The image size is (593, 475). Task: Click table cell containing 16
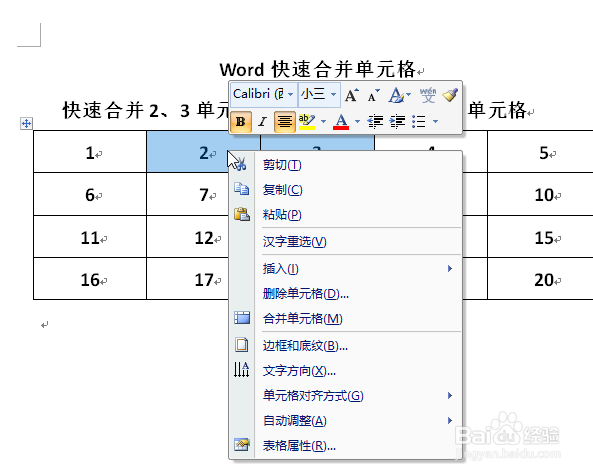pos(90,279)
